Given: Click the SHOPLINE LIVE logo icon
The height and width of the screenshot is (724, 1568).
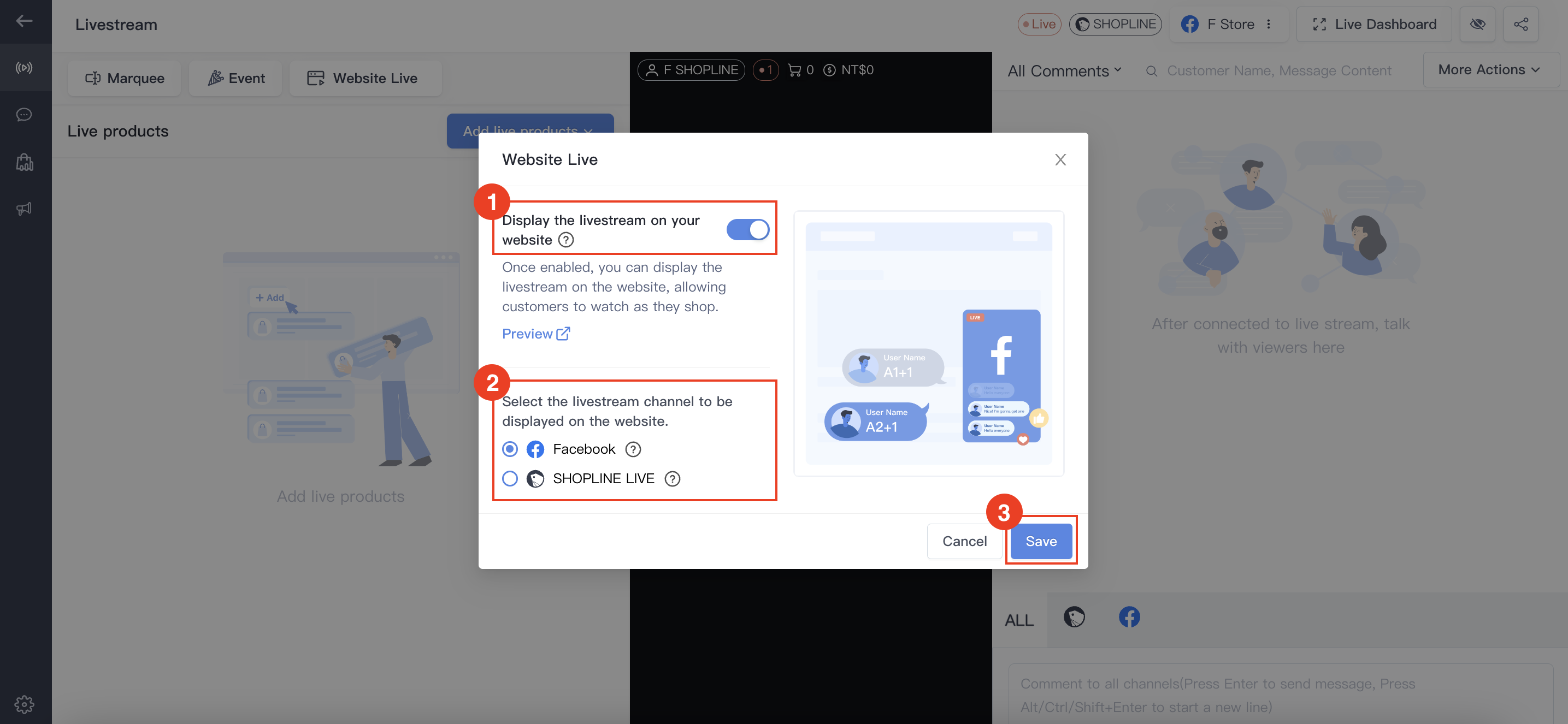Looking at the screenshot, I should [x=535, y=479].
